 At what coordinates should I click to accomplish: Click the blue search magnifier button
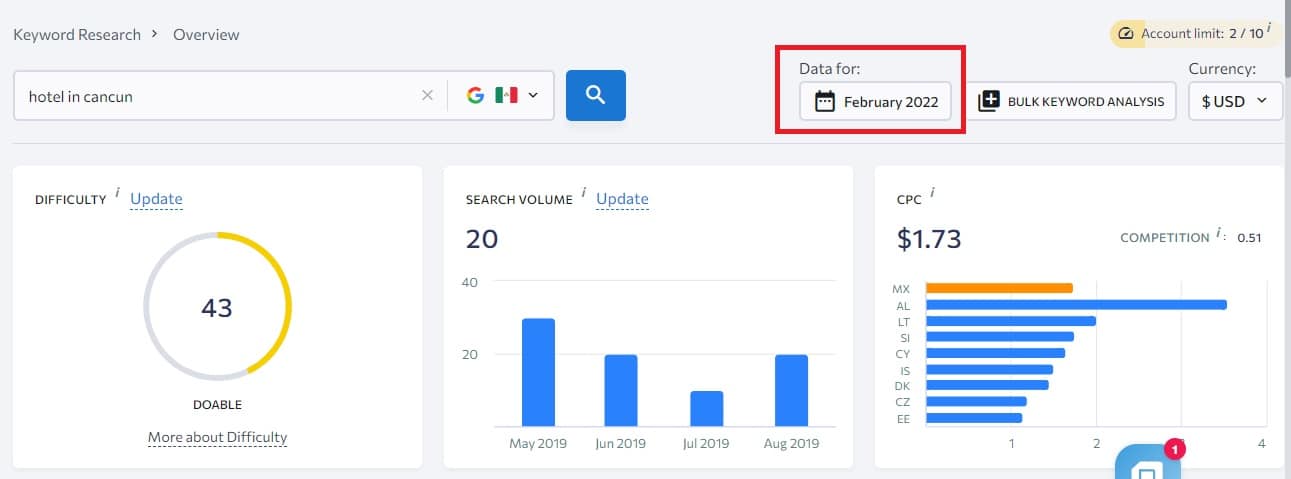click(x=595, y=95)
